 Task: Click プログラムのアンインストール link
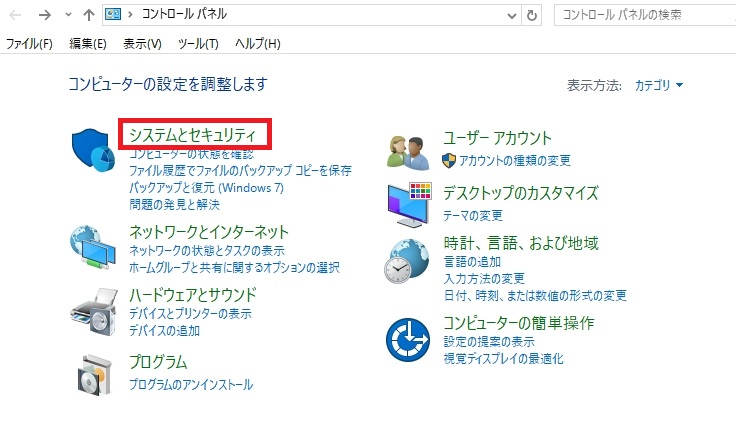point(191,385)
